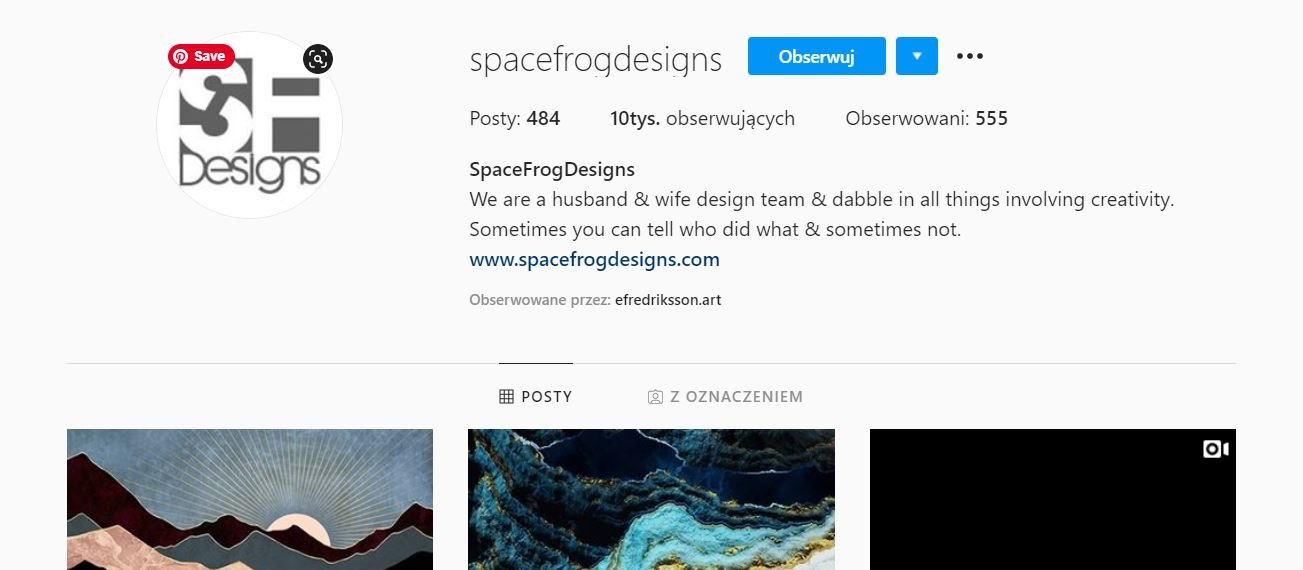Click the red Pinterest Save button
The image size is (1303, 570).
coord(201,56)
